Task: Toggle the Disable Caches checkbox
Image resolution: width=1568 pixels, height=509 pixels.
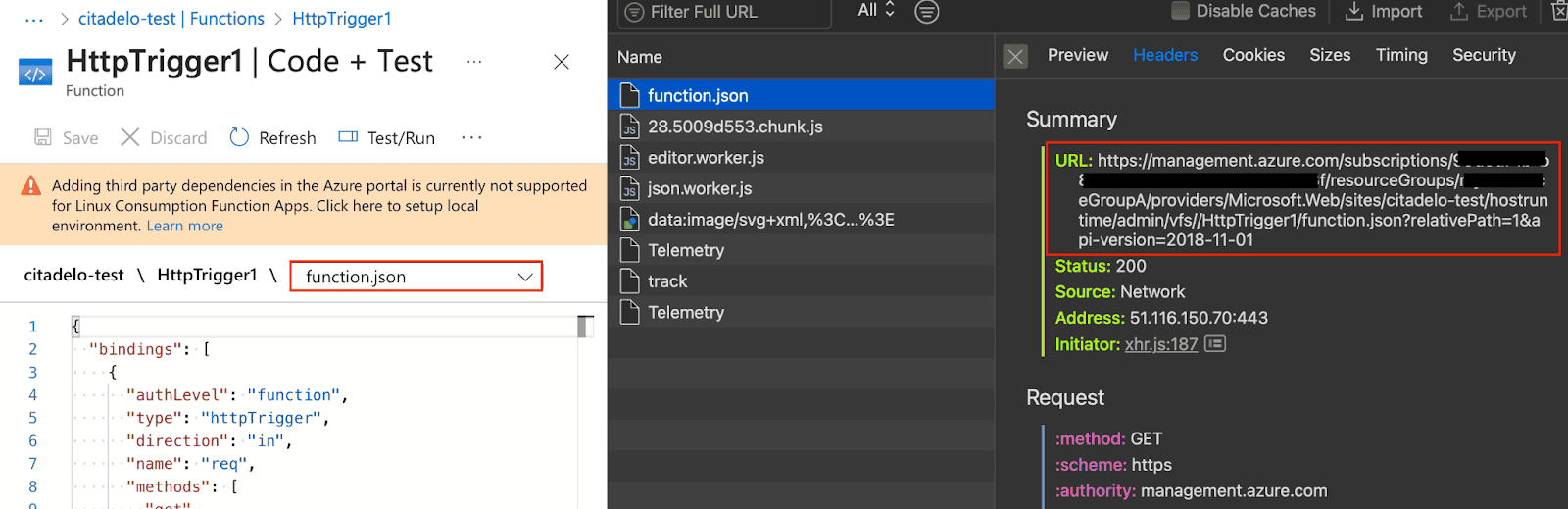Action: click(x=1181, y=11)
